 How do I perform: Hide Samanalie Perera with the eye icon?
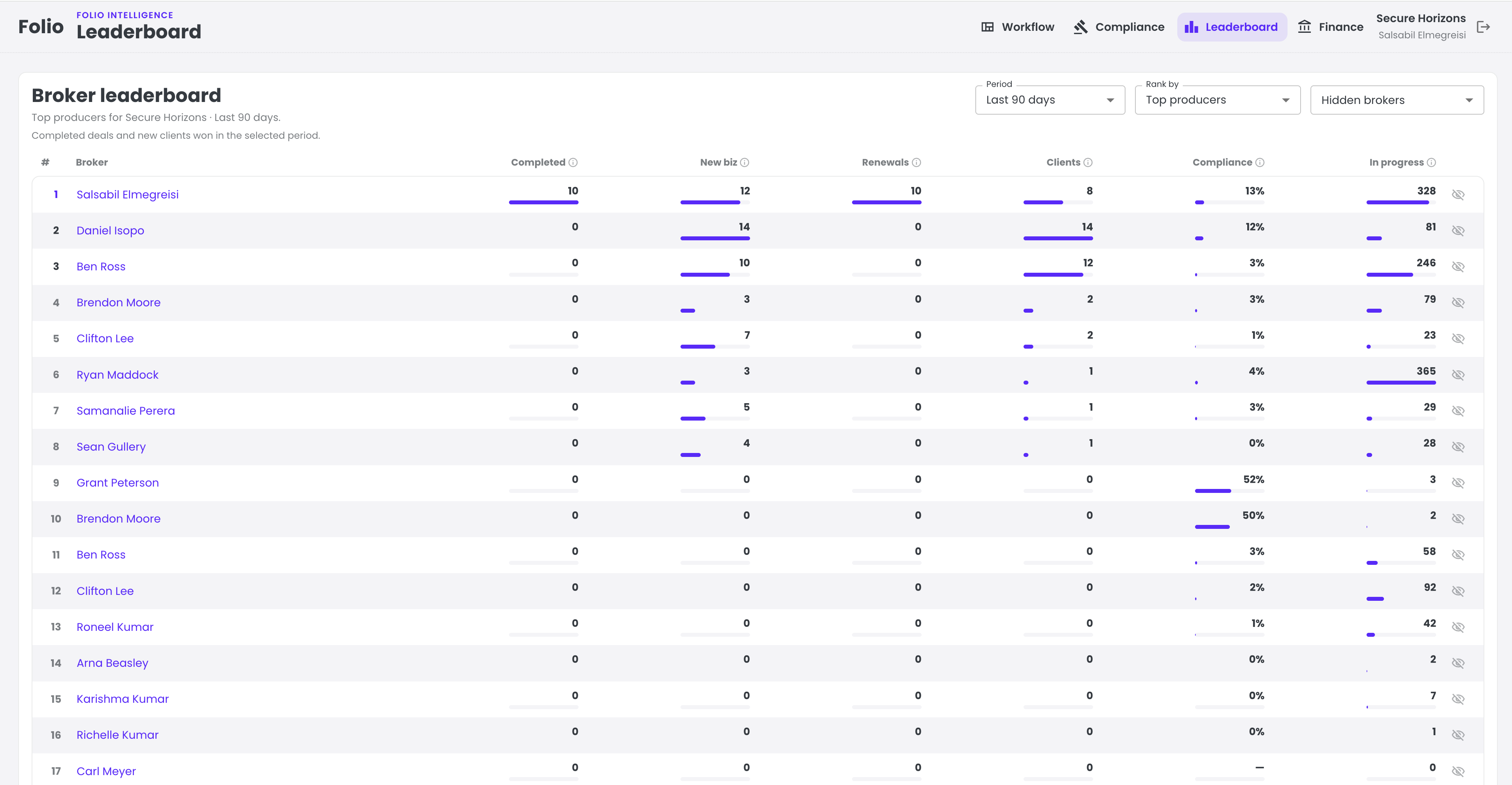(1458, 411)
